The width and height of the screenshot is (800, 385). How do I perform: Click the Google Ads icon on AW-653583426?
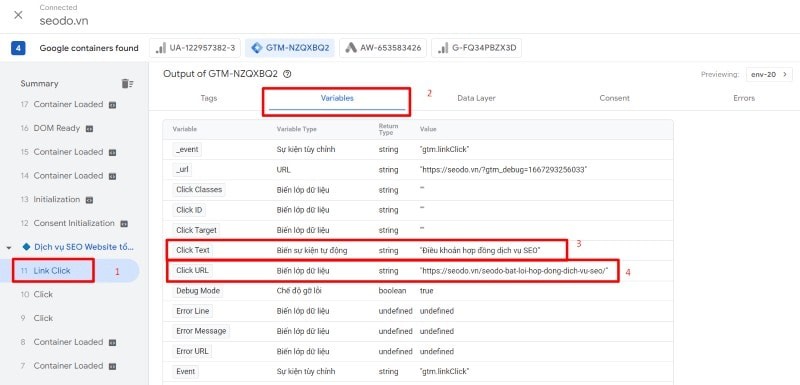click(351, 48)
